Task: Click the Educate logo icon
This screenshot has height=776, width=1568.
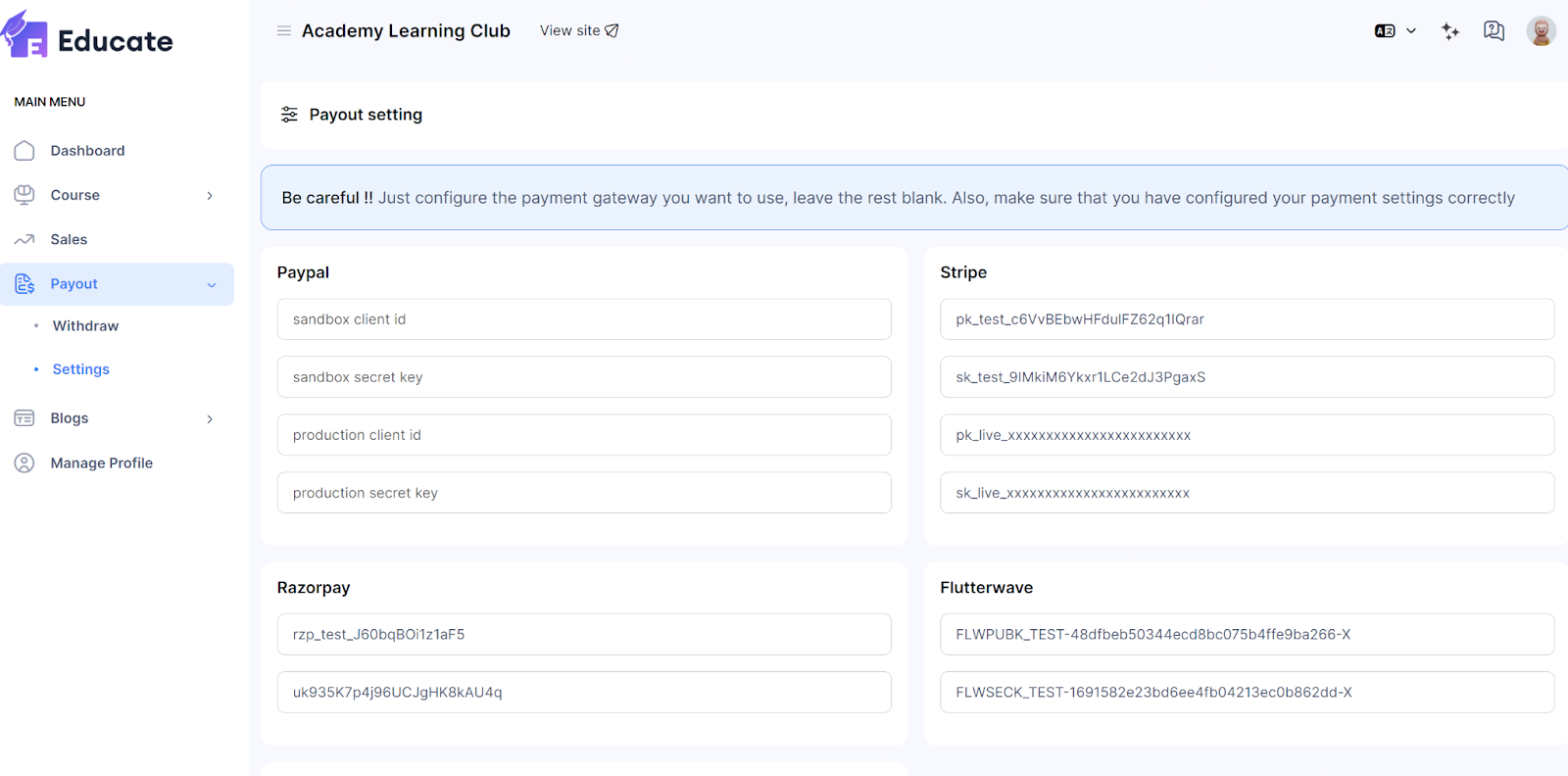Action: coord(25,35)
